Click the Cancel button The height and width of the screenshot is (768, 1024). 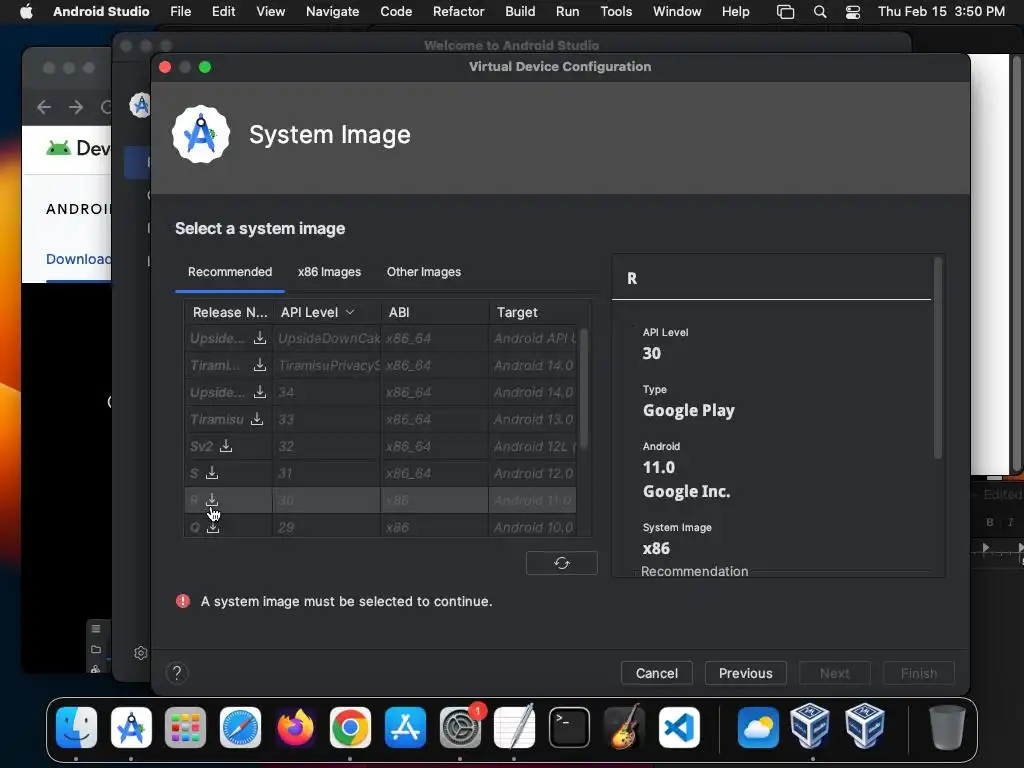tap(656, 673)
